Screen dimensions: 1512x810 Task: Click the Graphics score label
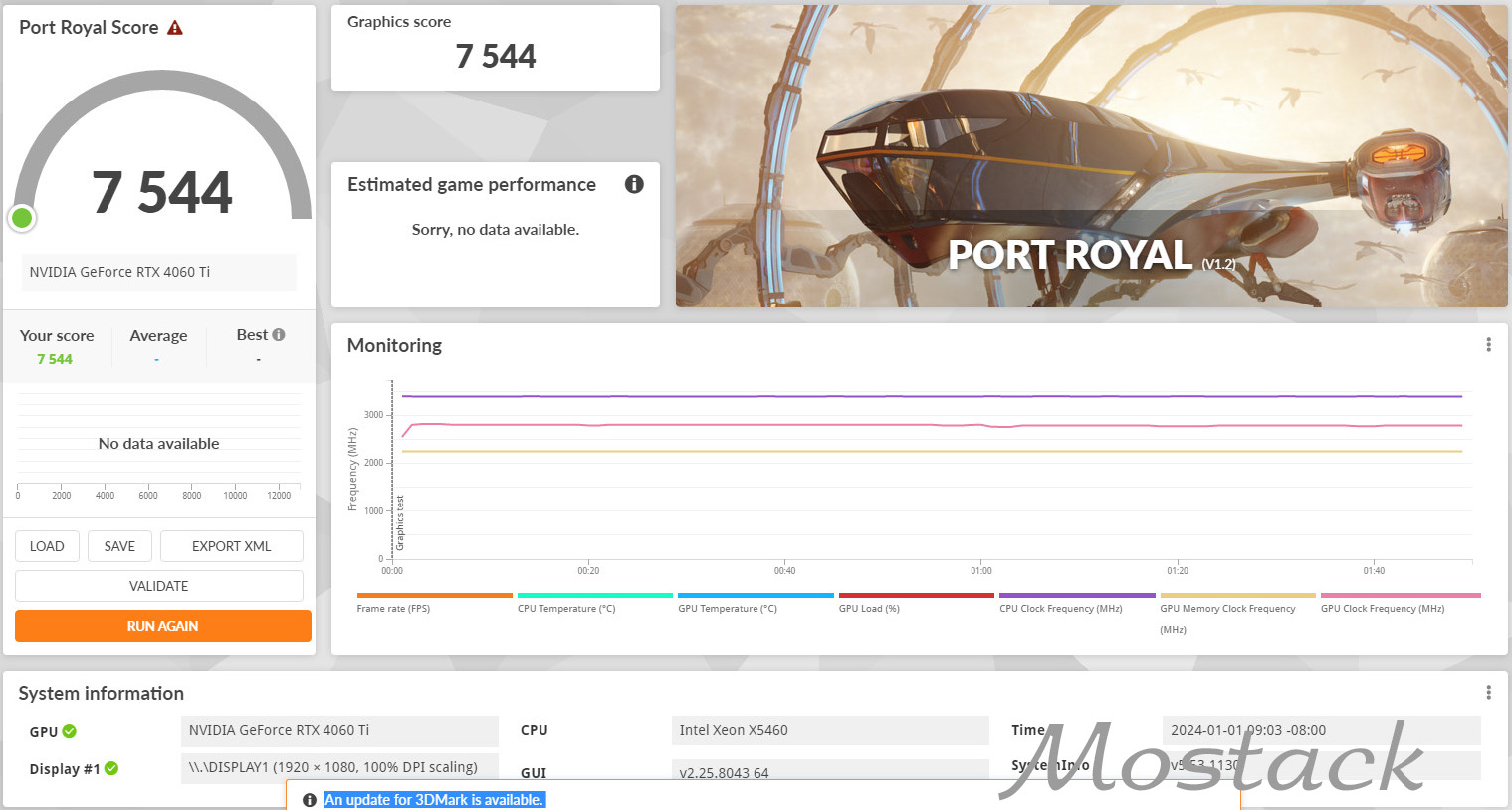tap(399, 22)
